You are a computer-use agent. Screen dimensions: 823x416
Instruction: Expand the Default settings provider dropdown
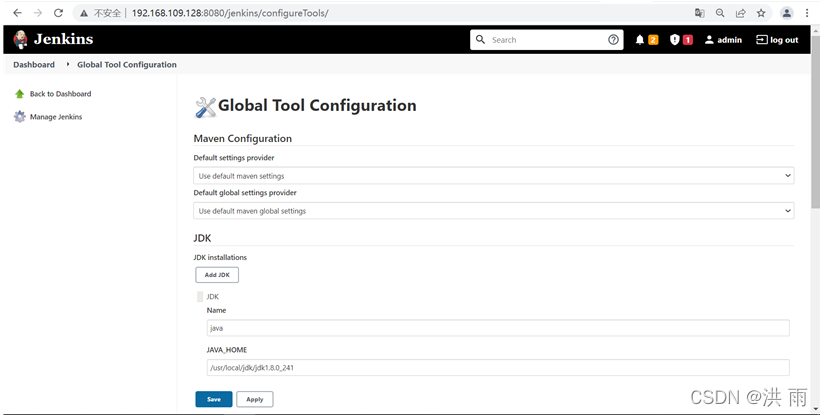tap(493, 176)
